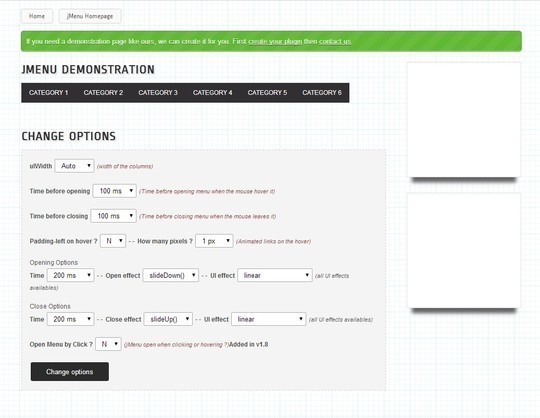Expand the Opening Options UI effect dropdown
This screenshot has height=418, width=540.
click(275, 275)
